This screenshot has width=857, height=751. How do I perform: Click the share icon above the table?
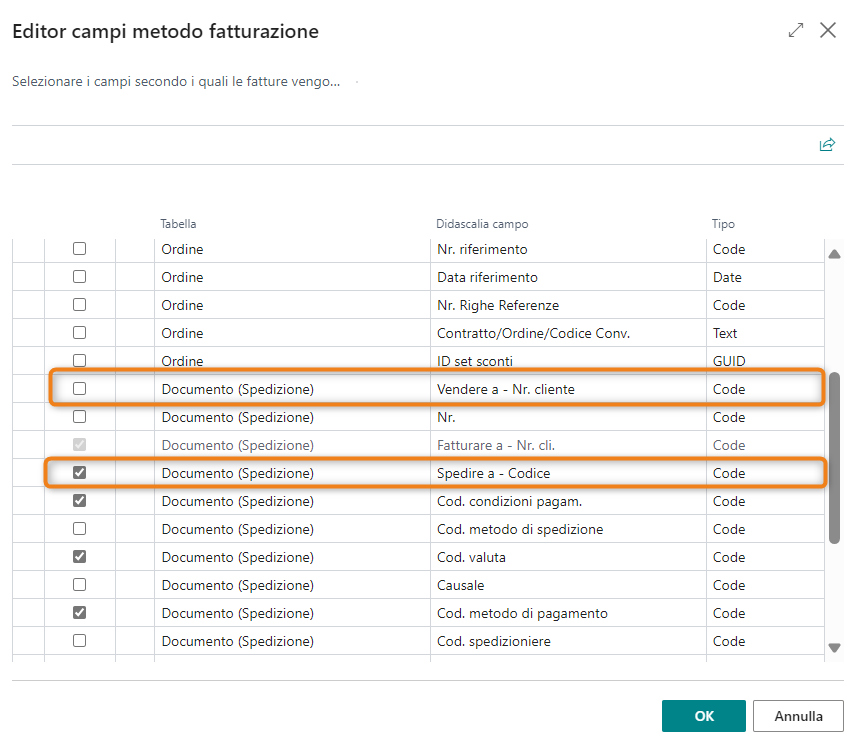(826, 145)
